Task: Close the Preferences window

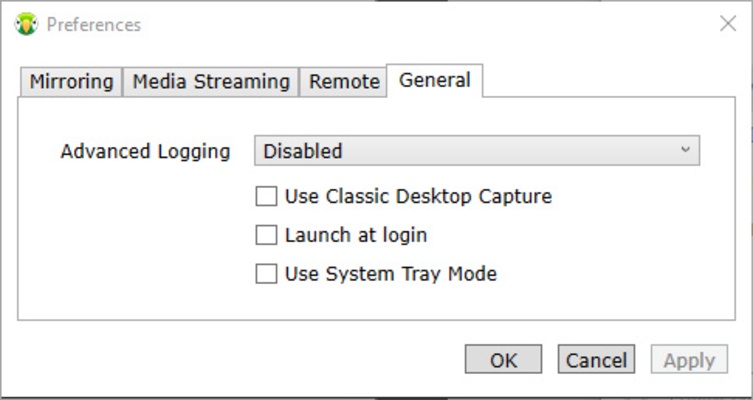Action: click(x=728, y=24)
